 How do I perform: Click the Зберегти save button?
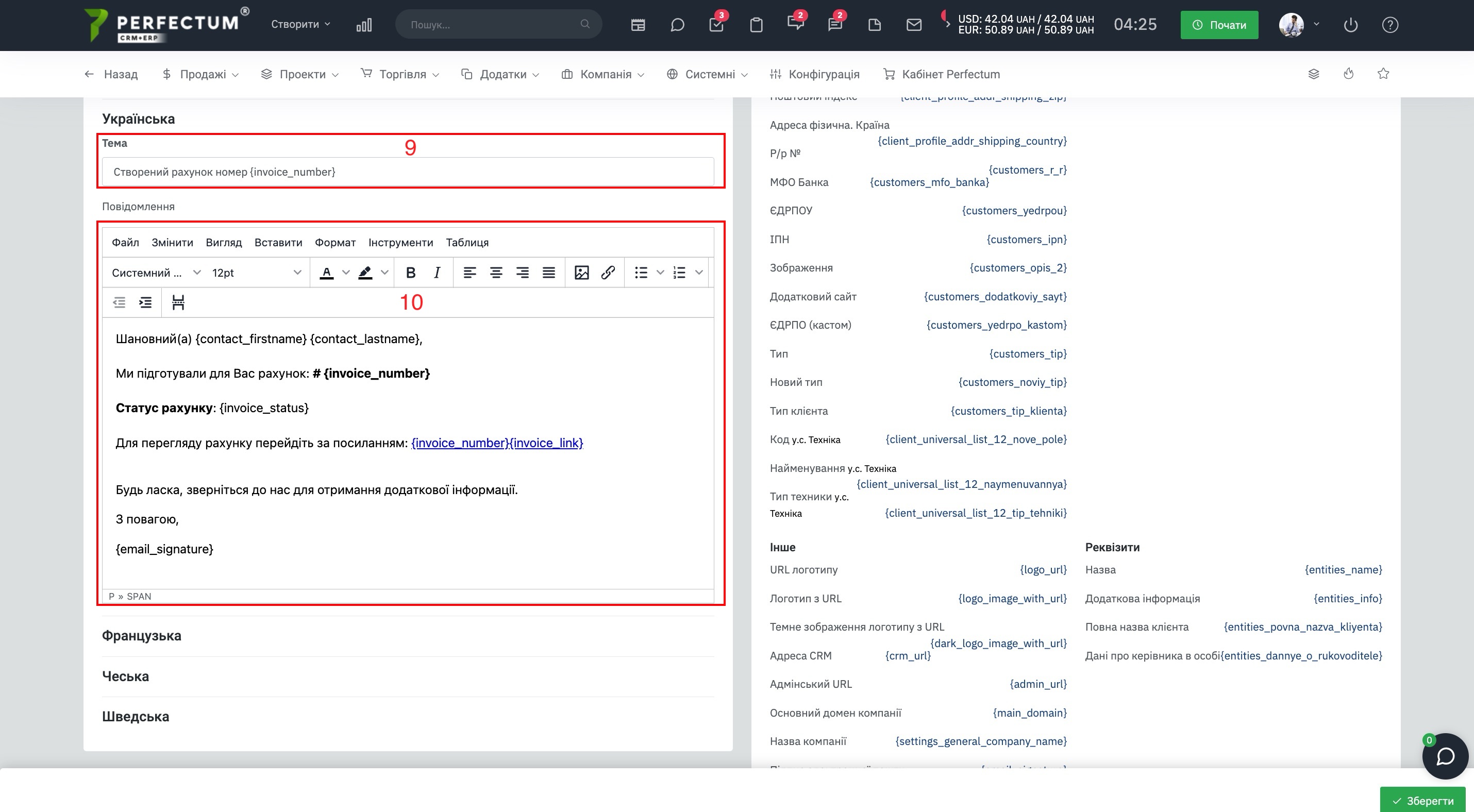pos(1422,800)
